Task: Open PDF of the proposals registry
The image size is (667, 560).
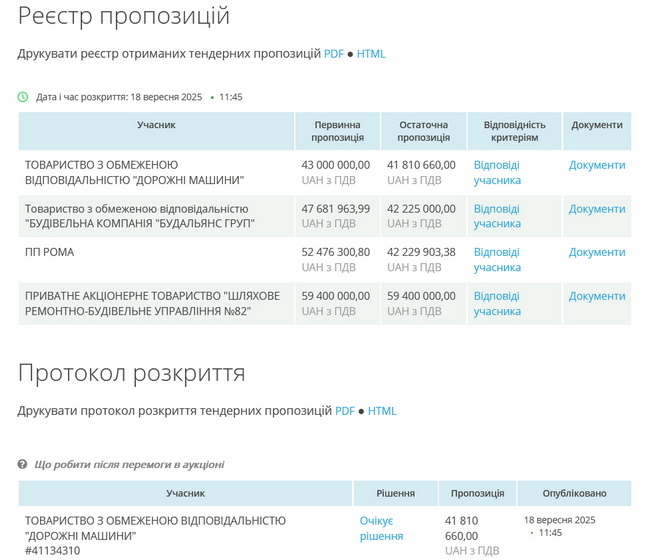Action: [x=334, y=54]
